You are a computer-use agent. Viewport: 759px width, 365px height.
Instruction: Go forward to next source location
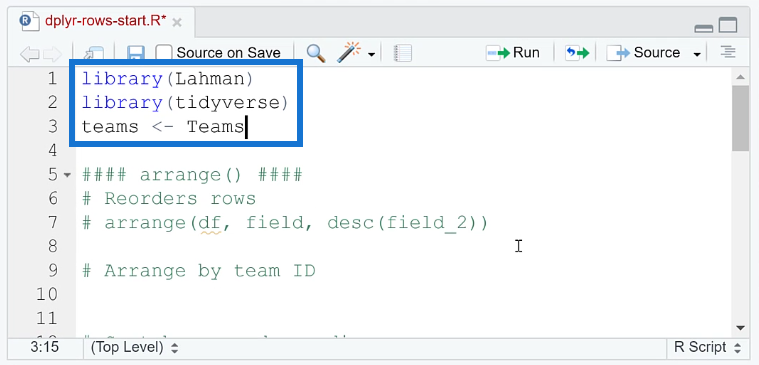pos(52,54)
